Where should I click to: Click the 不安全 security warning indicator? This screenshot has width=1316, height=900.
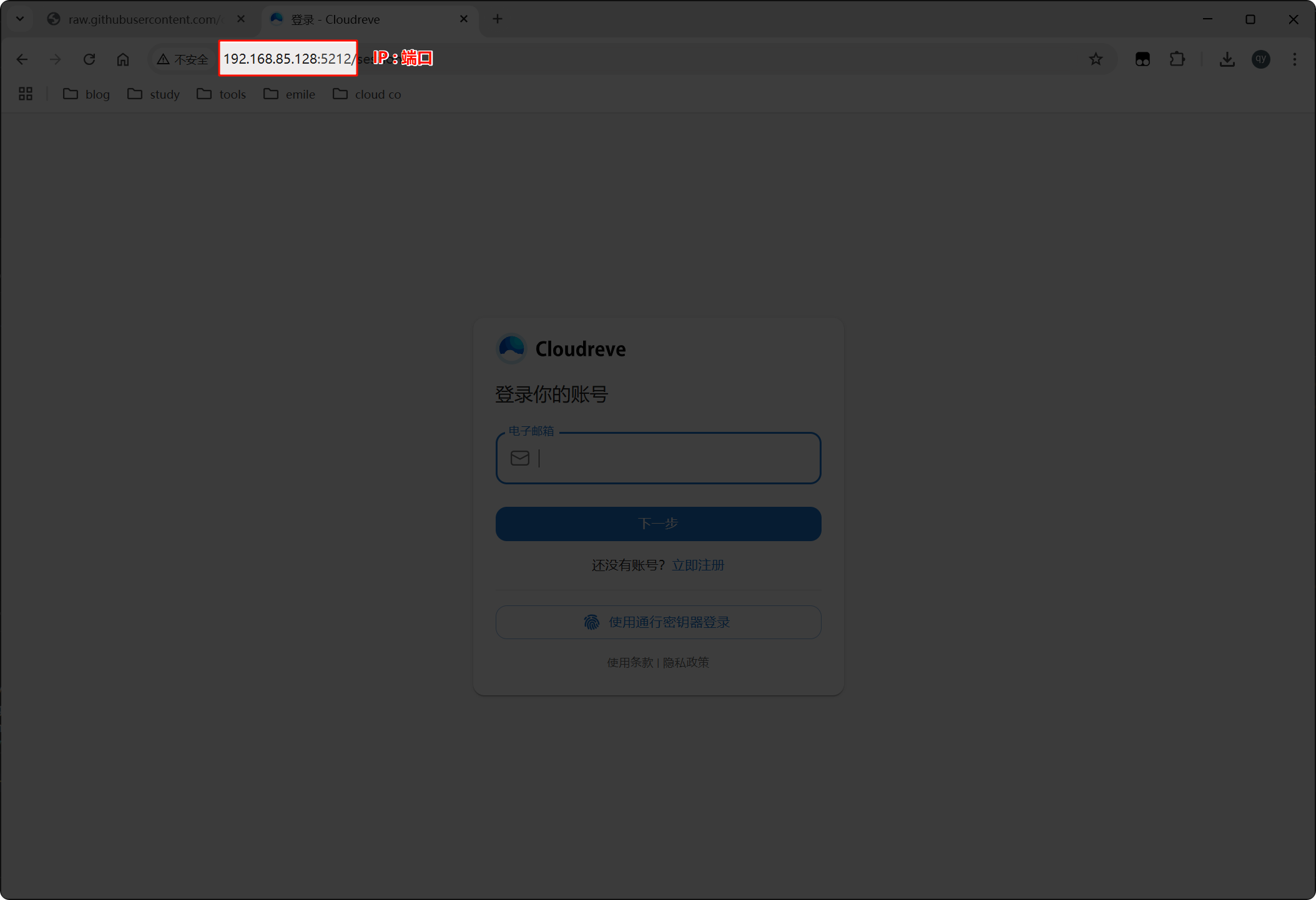point(183,59)
